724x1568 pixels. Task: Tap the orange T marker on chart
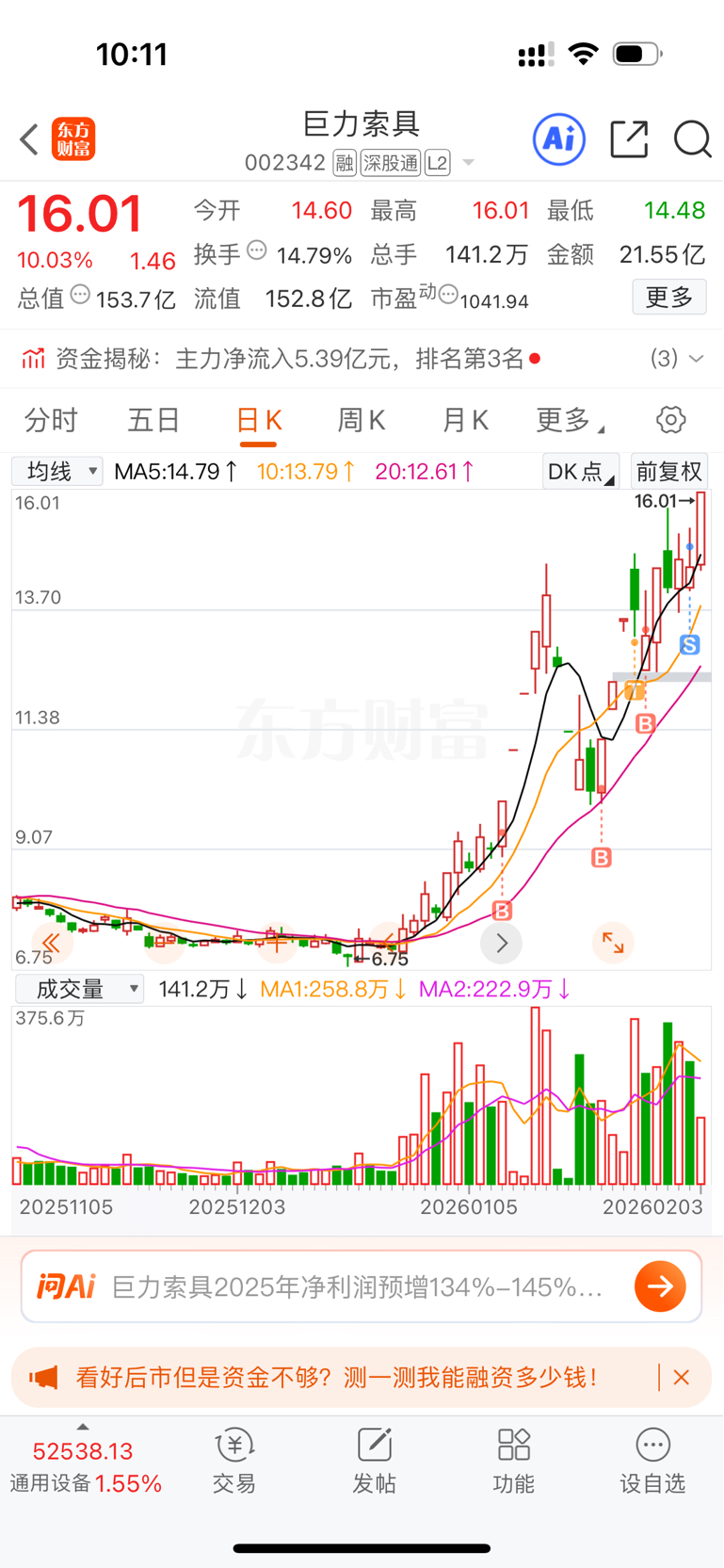pos(635,690)
